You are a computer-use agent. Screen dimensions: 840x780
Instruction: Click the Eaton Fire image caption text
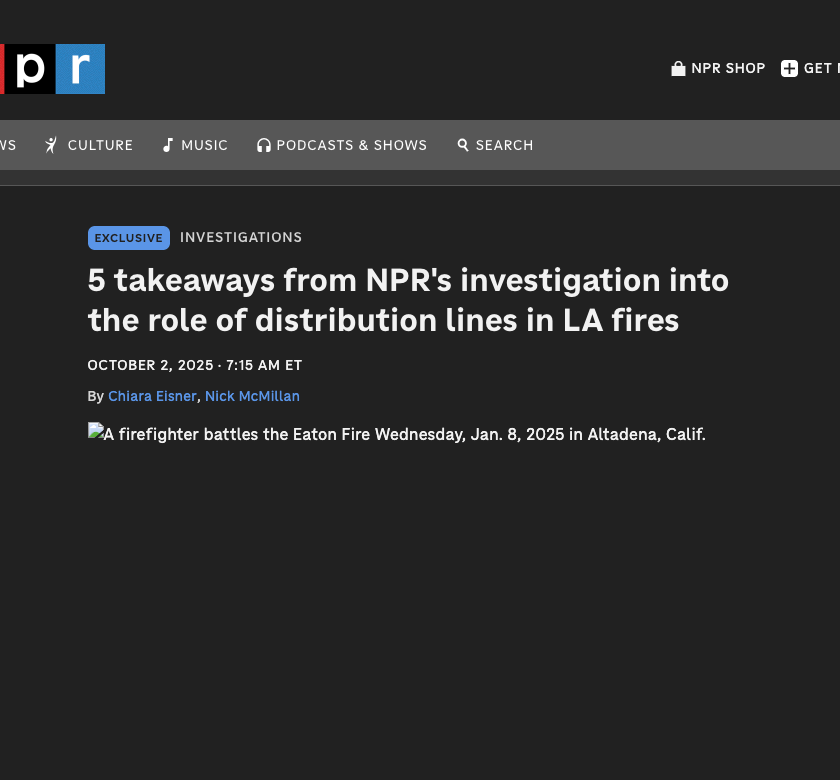404,434
